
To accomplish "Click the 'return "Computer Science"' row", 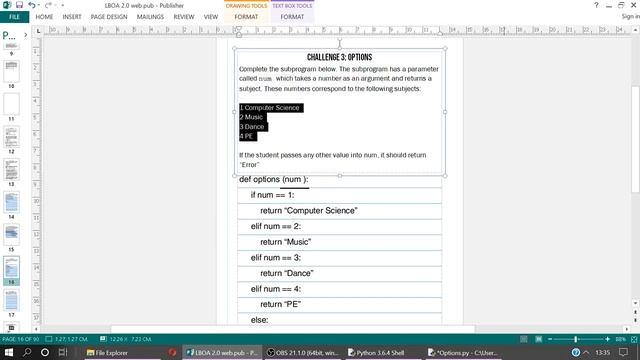I will tap(340, 211).
